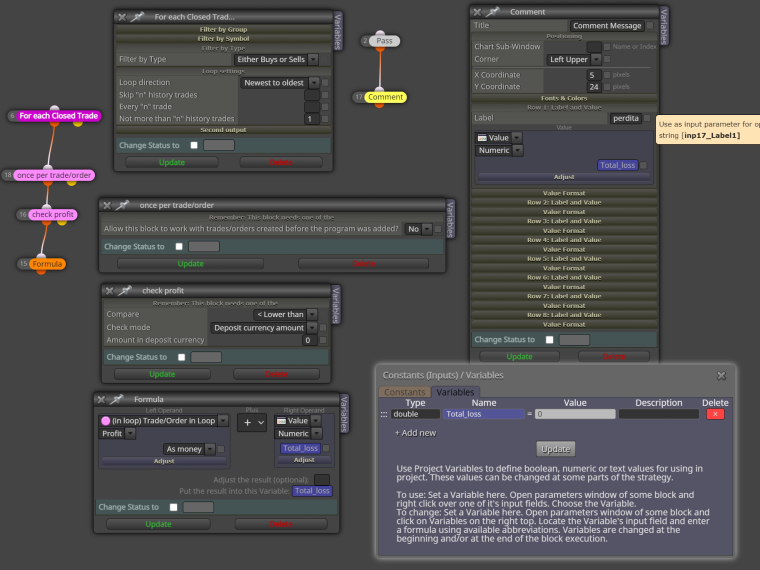
Task: Select the For each Closed Trade node
Action: 58,116
